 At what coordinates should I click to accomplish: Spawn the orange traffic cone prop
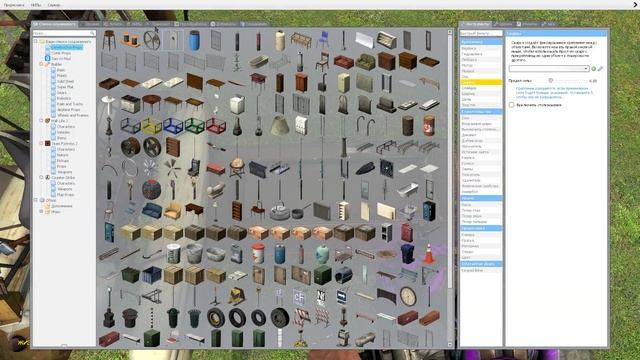(x=429, y=253)
